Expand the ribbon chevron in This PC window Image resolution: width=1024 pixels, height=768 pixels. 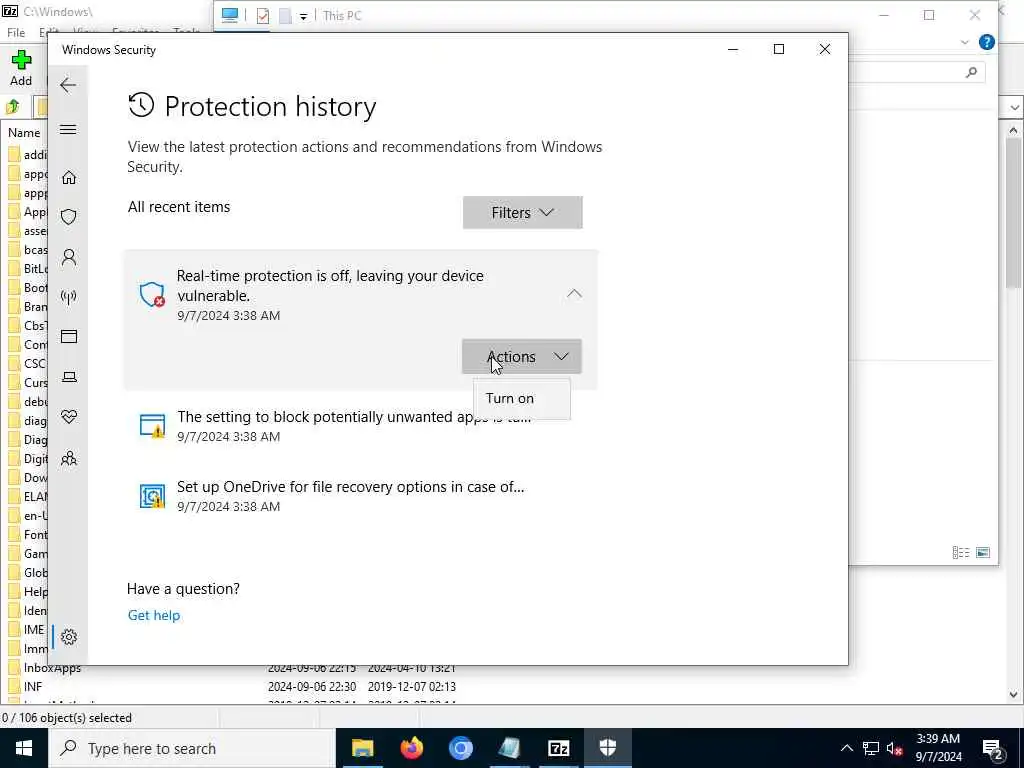pos(965,42)
